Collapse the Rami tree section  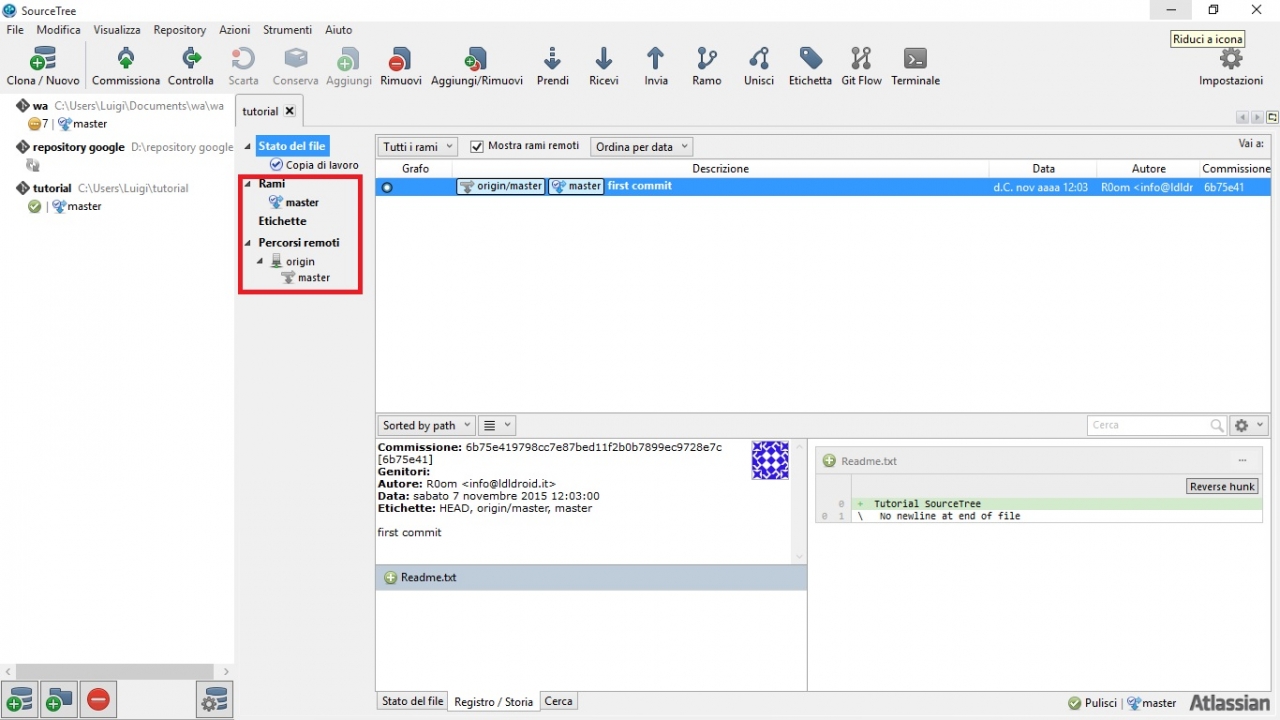(x=248, y=184)
